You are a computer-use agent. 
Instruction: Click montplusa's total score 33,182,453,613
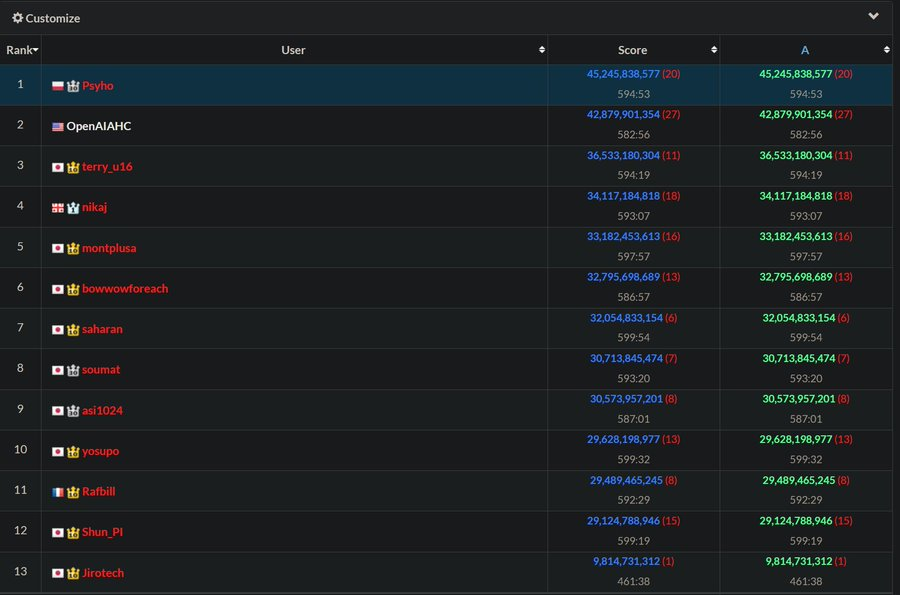click(x=623, y=236)
